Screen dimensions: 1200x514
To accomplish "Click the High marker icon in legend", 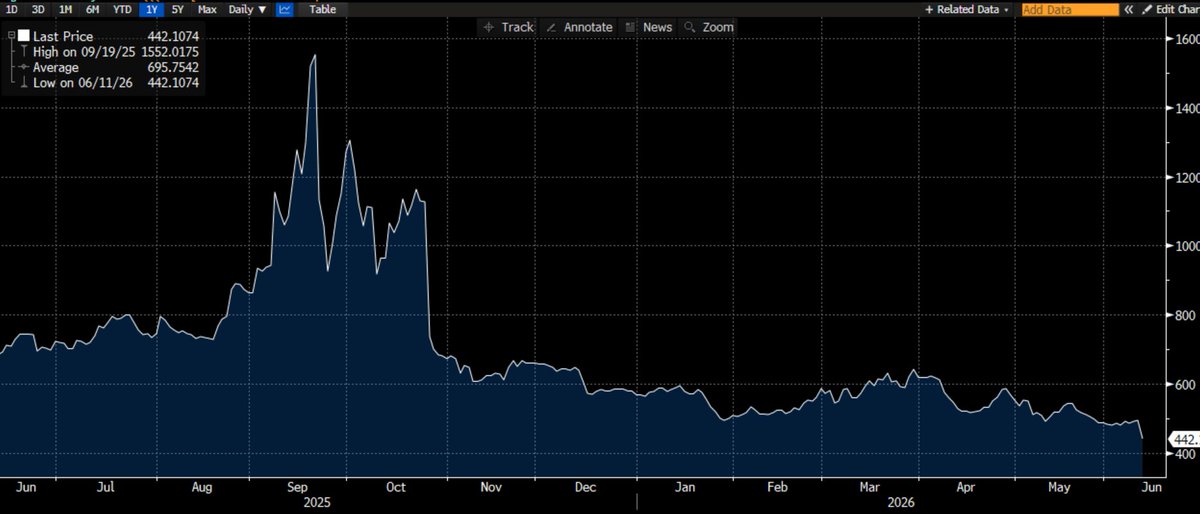I will 23,52.
